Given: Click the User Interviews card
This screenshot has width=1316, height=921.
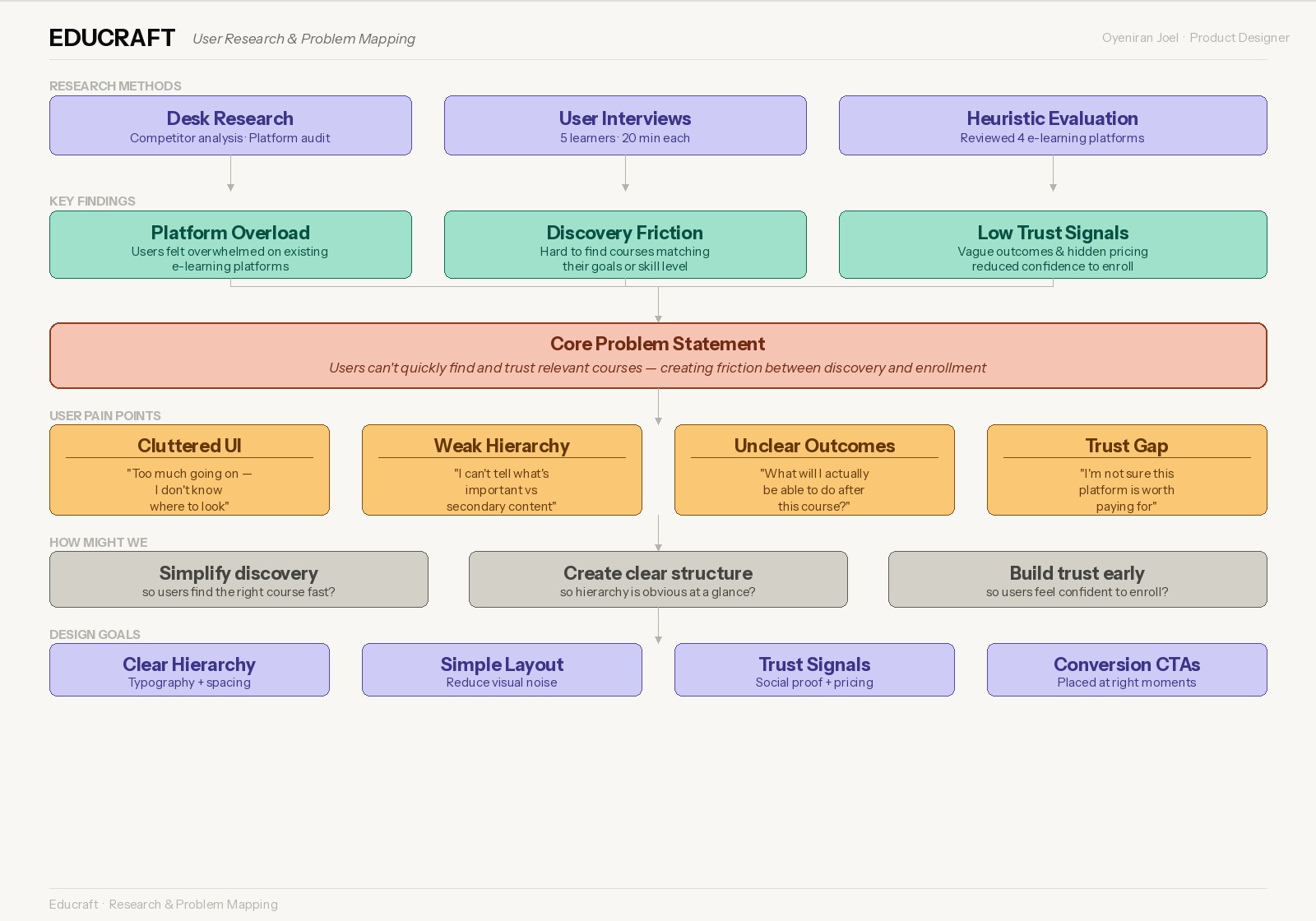Looking at the screenshot, I should (x=625, y=125).
